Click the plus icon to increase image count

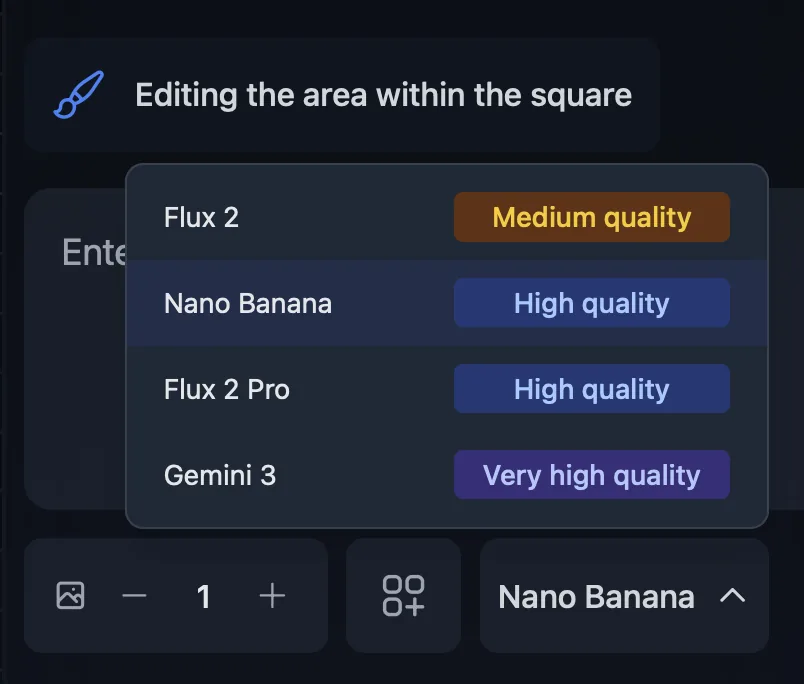coord(270,596)
